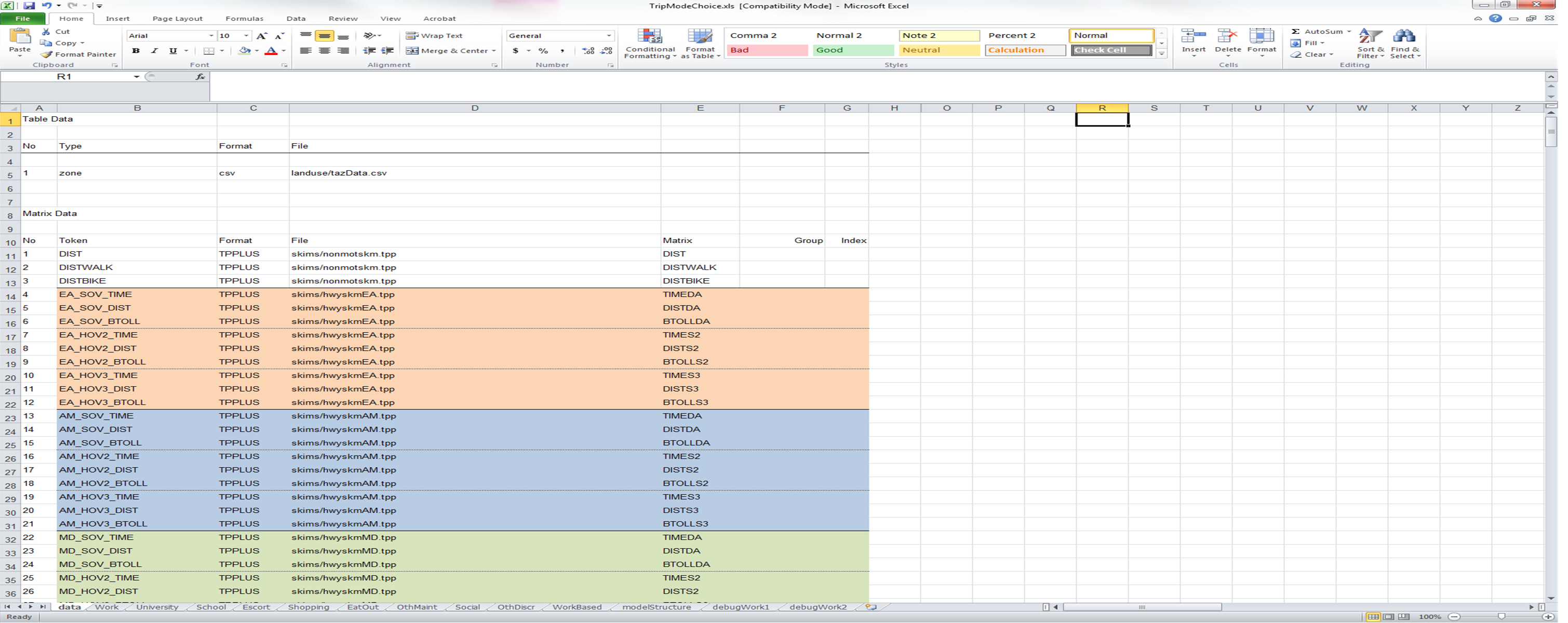Click the Conditional Formatting icon
The width and height of the screenshot is (1568, 623).
coord(649,36)
